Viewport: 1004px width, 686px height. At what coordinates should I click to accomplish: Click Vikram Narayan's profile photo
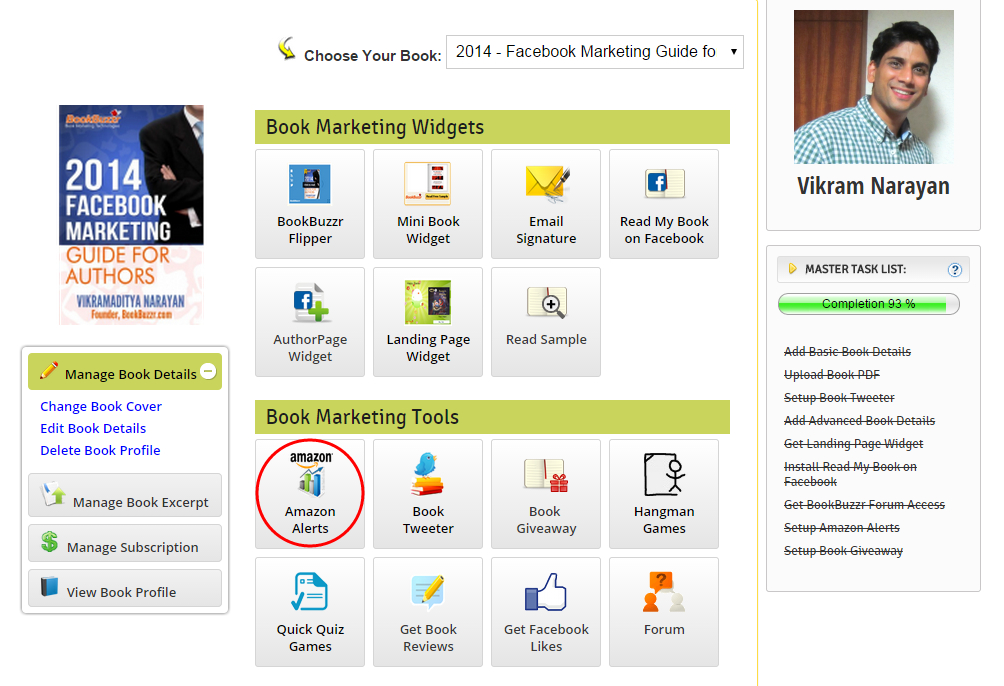click(873, 86)
